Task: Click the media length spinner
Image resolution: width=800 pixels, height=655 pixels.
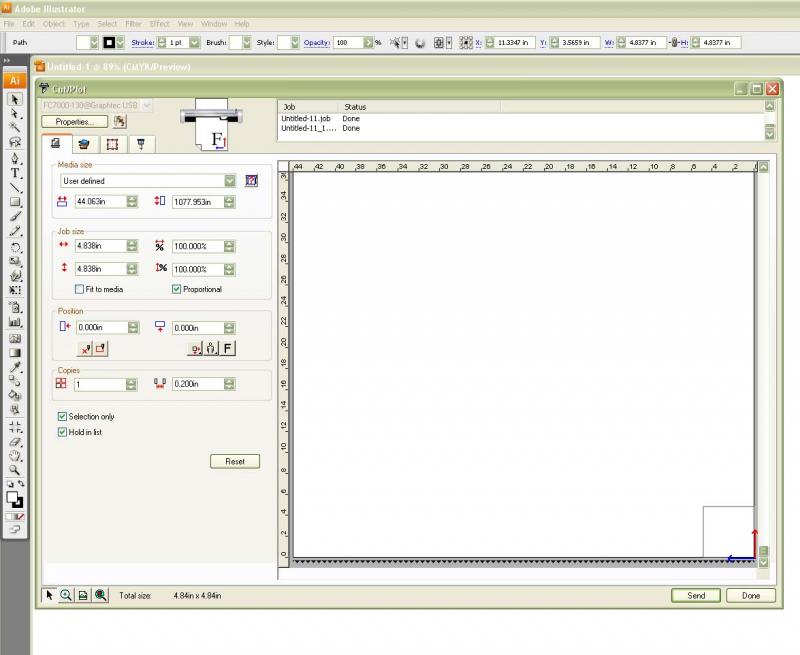Action: [x=230, y=202]
